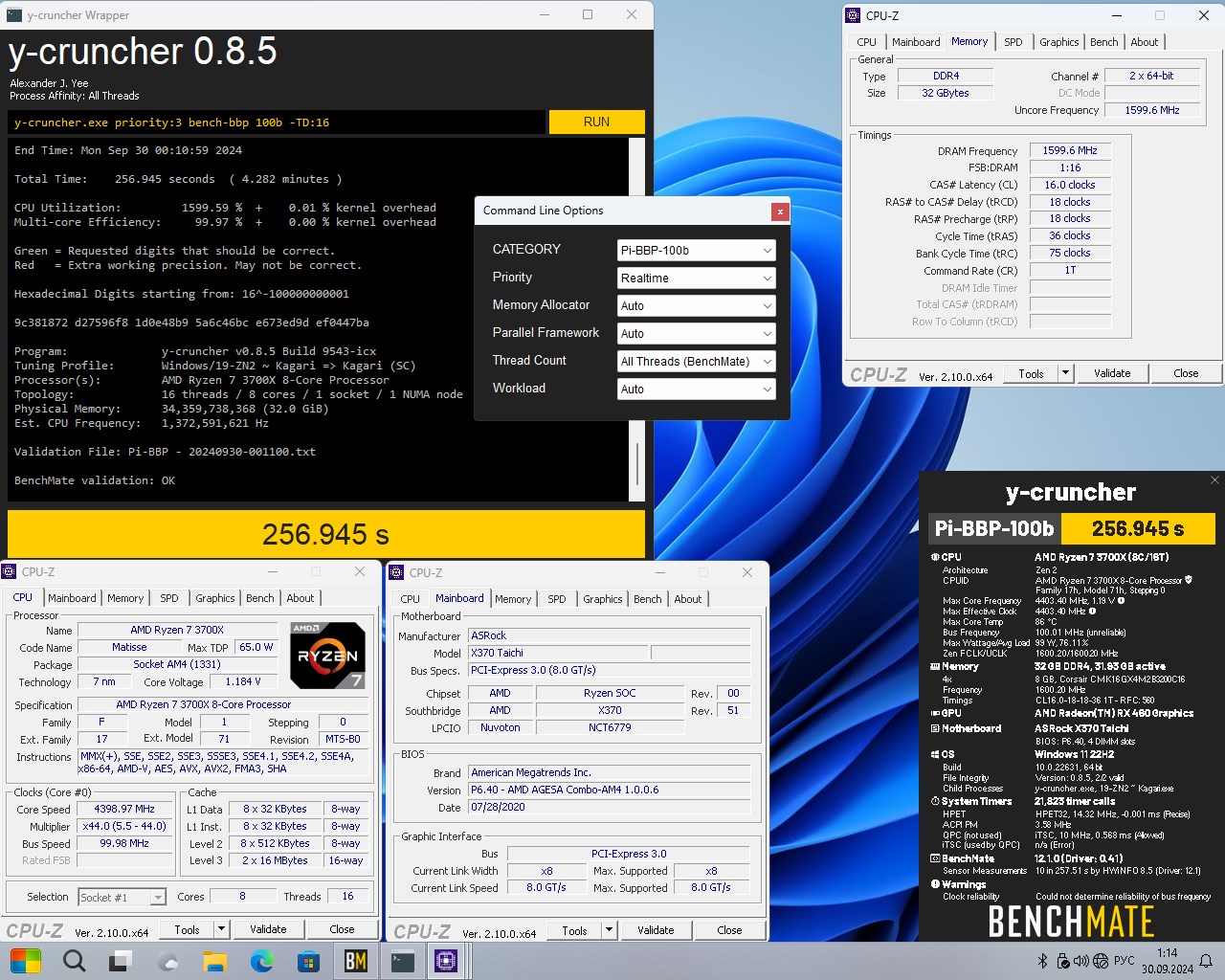Switch to BenchMate taskbar app
The image size is (1225, 980).
(x=355, y=960)
